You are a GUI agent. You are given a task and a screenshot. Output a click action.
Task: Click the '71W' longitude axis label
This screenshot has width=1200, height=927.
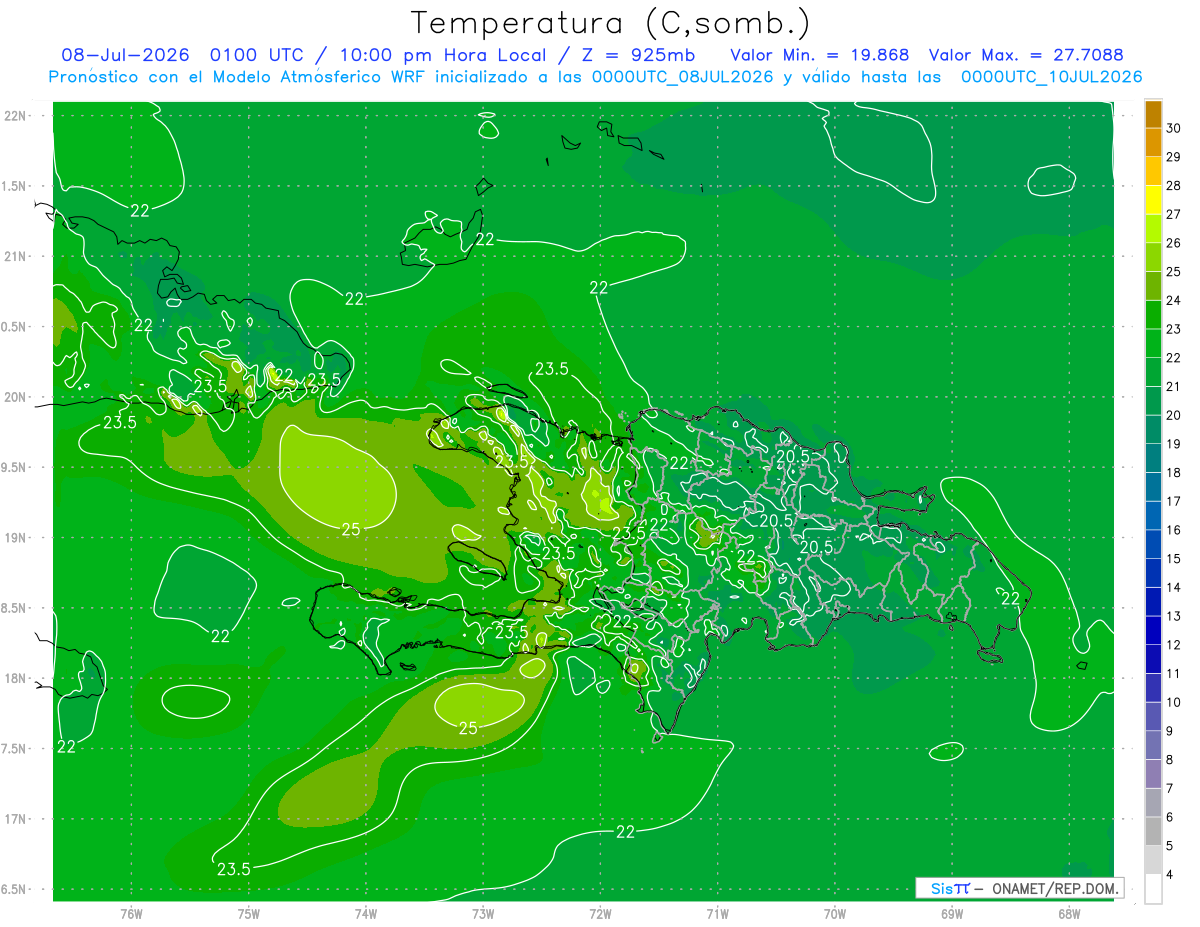pyautogui.click(x=717, y=913)
